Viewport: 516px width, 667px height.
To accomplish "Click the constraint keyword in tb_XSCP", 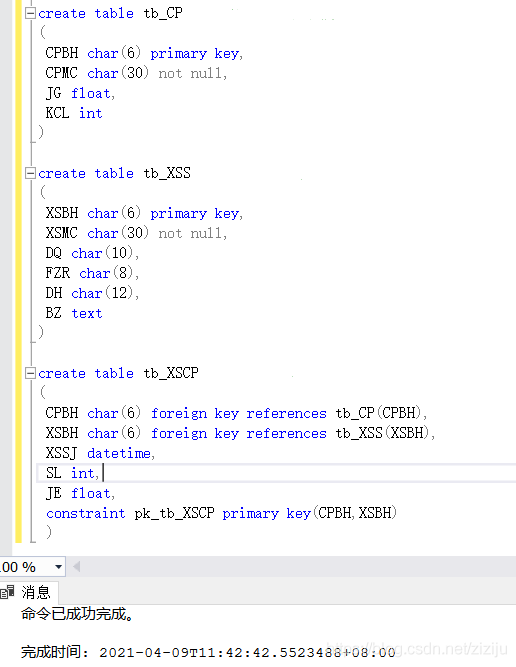I will [86, 513].
